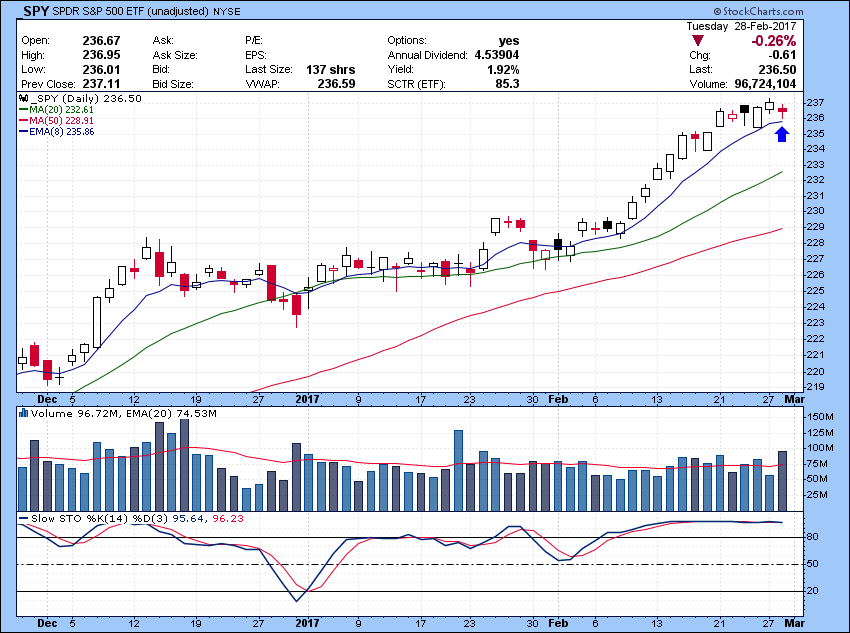The width and height of the screenshot is (850, 633).
Task: Click the 230 price axis label
Action: (x=816, y=211)
